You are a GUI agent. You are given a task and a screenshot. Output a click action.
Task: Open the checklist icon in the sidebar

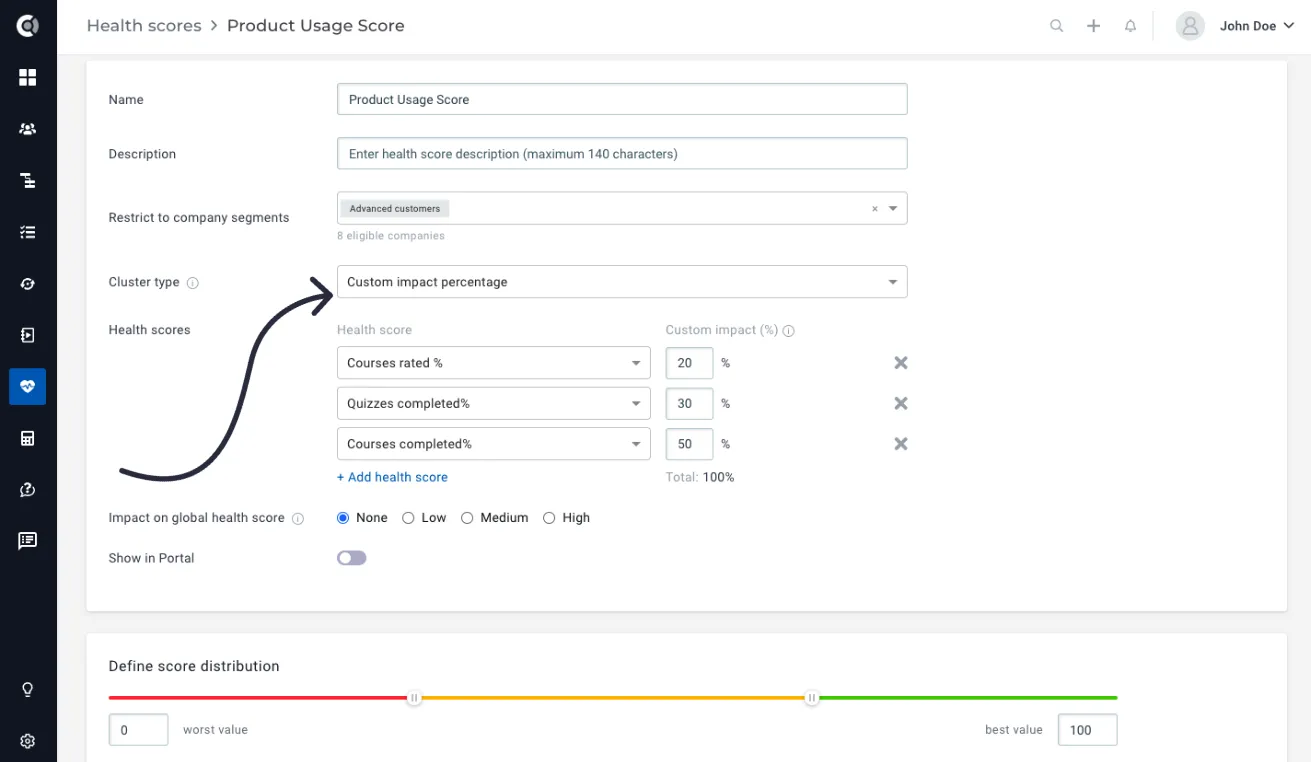click(28, 232)
